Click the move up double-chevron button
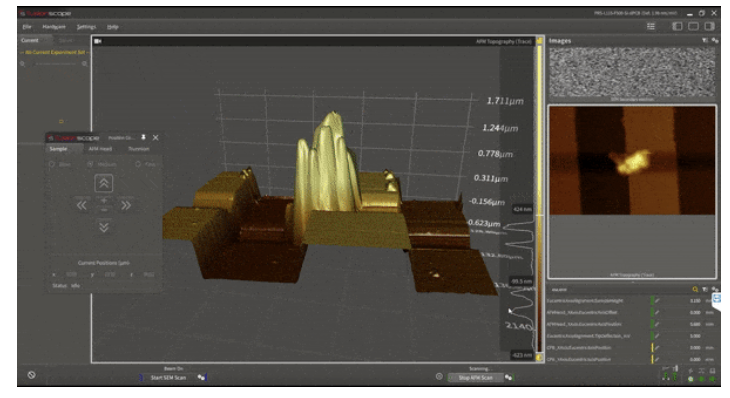 104,183
